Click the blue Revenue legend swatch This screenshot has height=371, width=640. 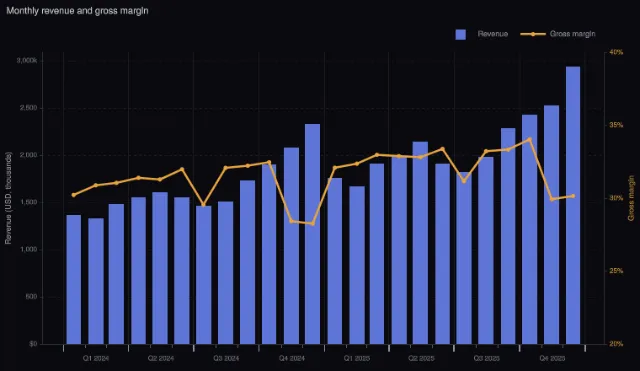[x=460, y=34]
